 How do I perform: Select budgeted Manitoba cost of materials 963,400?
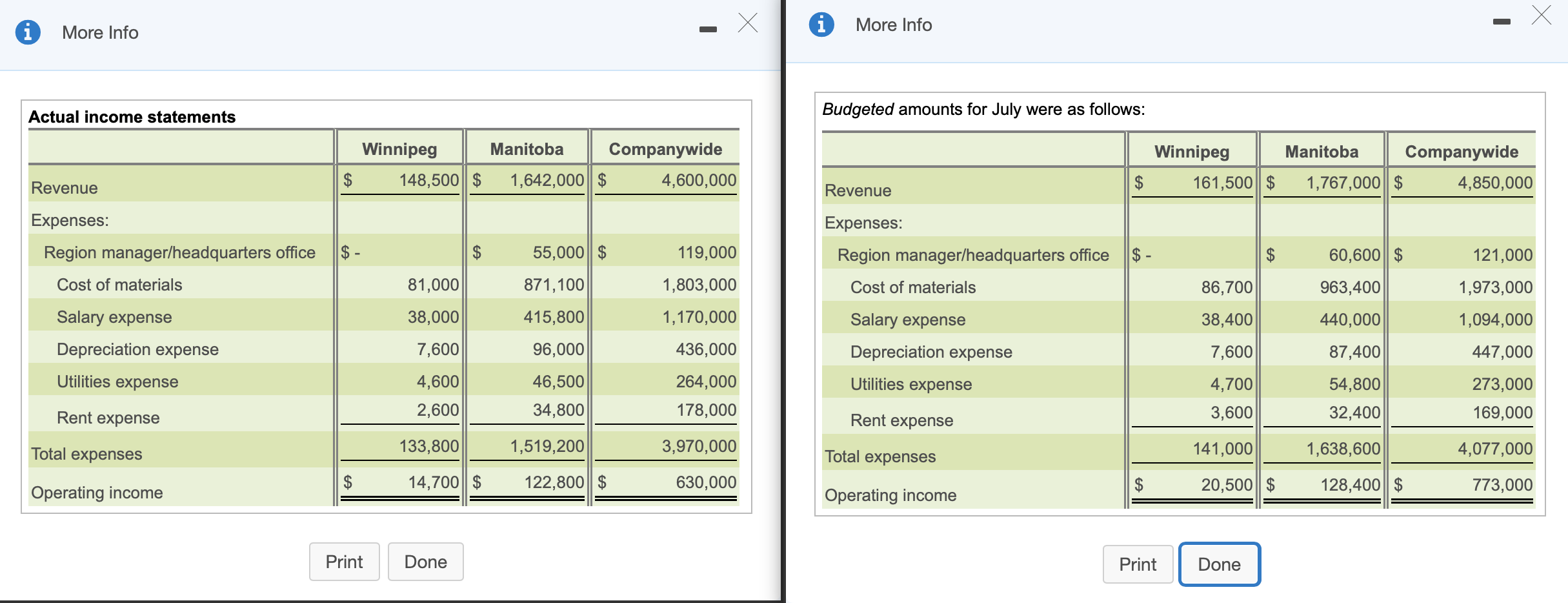tap(1350, 287)
